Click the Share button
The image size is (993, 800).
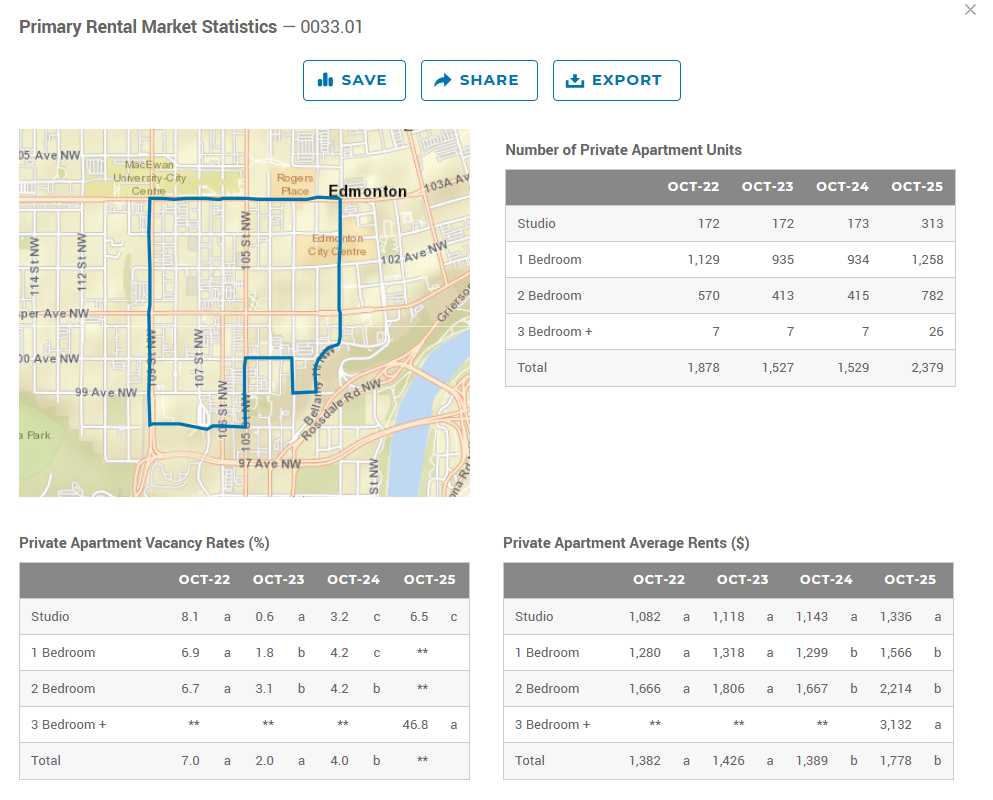479,81
